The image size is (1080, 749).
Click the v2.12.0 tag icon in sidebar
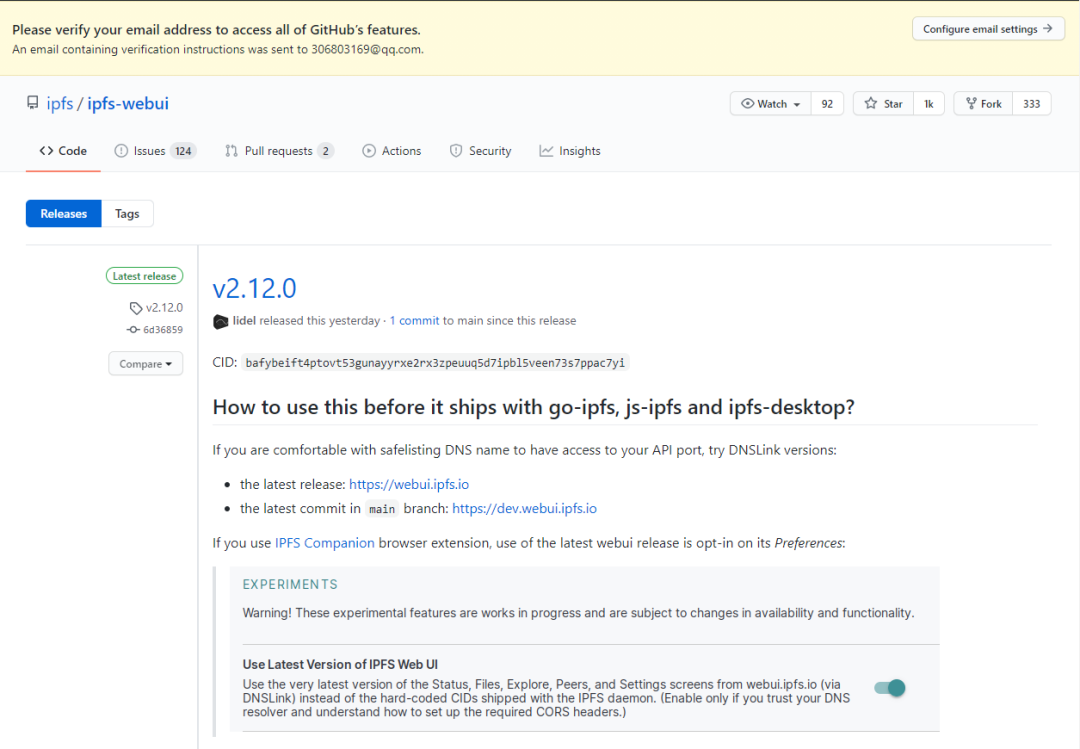(x=136, y=308)
